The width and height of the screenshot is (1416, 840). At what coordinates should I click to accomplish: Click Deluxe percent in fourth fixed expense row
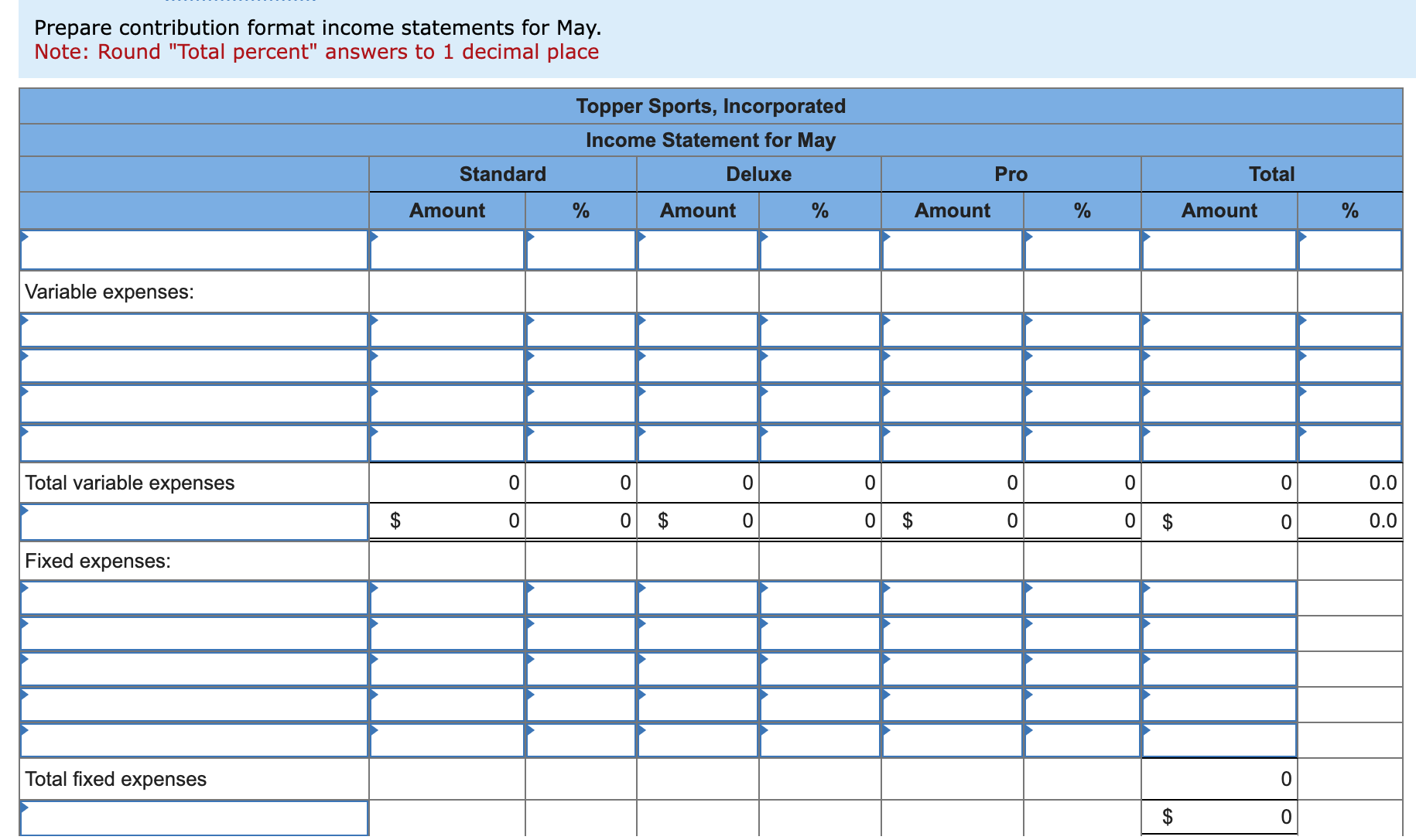point(820,705)
